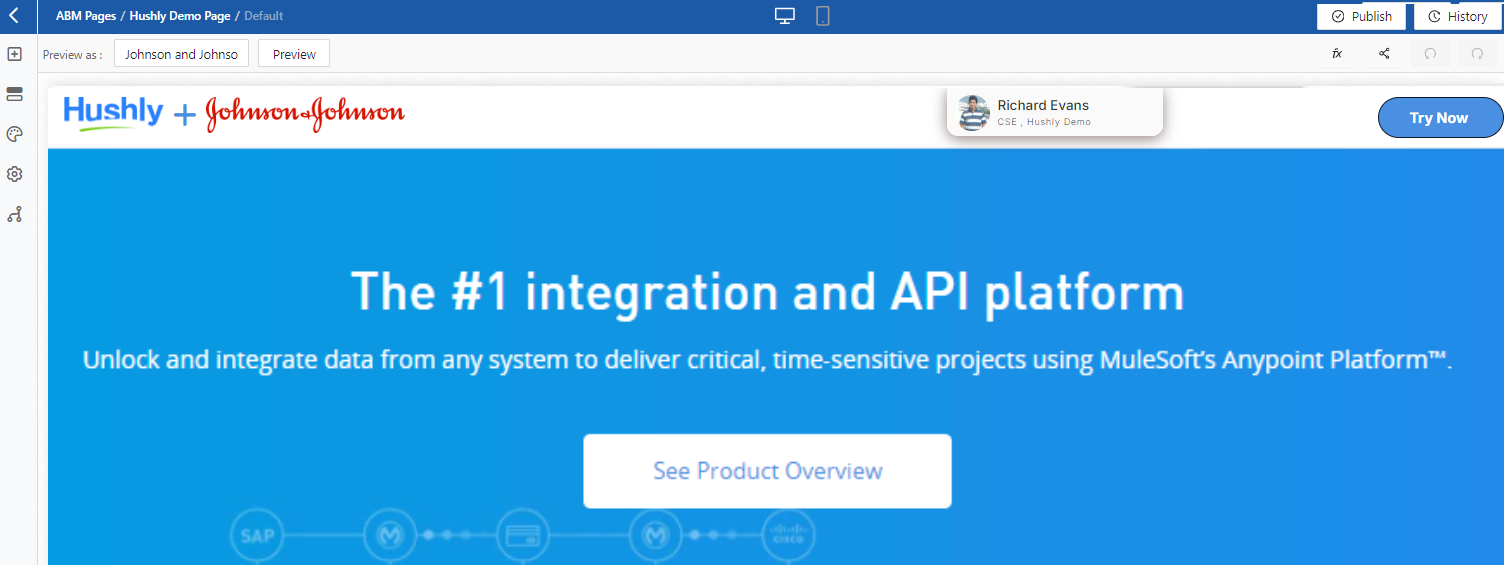Select the Default breadcrumb item

(264, 16)
